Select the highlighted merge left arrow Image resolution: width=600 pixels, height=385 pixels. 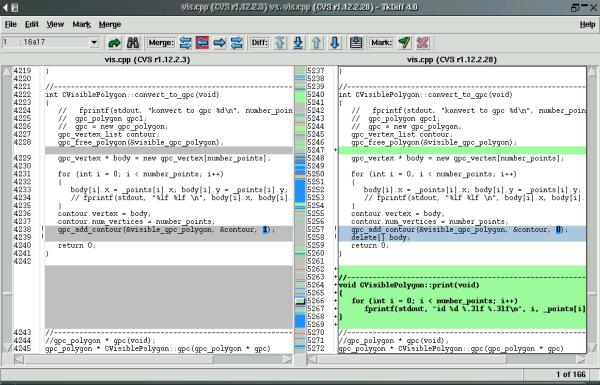[202, 42]
